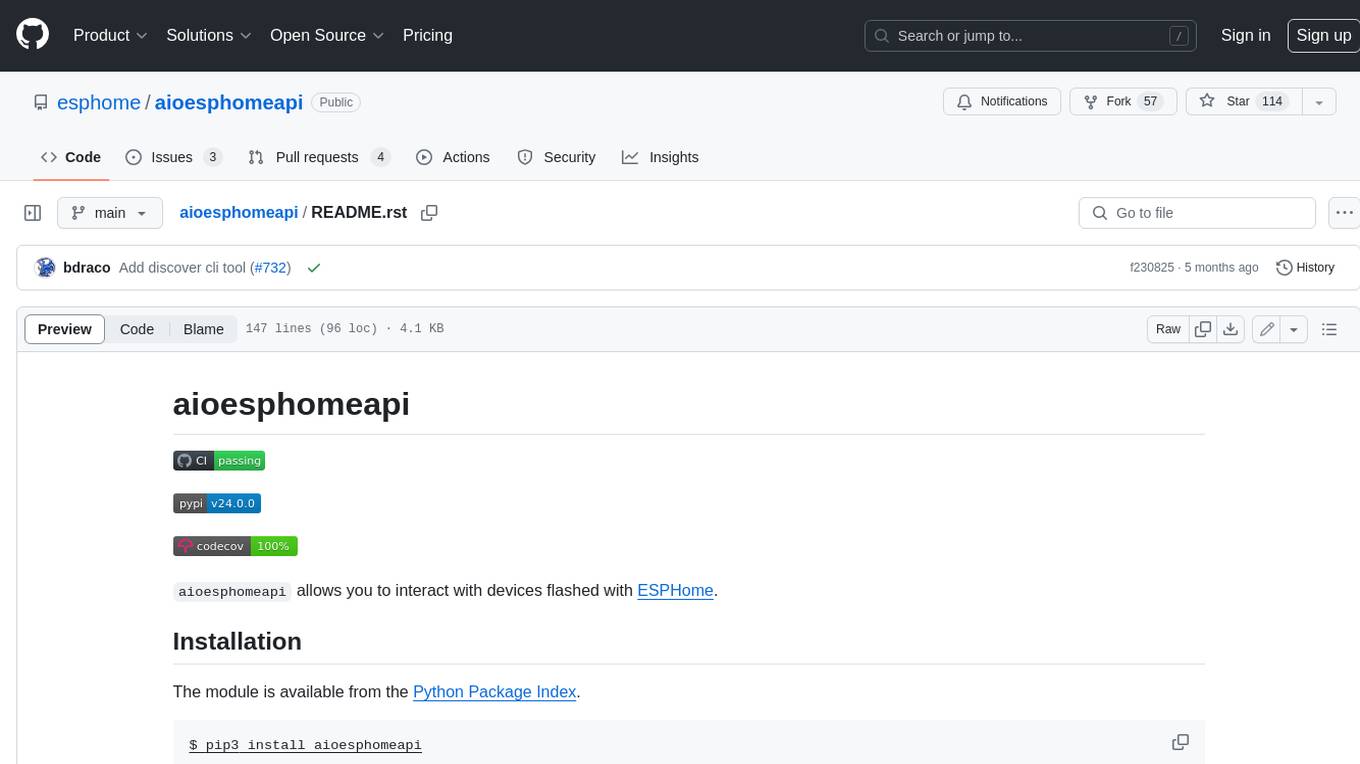Open the document outline
1360x764 pixels.
point(1329,329)
